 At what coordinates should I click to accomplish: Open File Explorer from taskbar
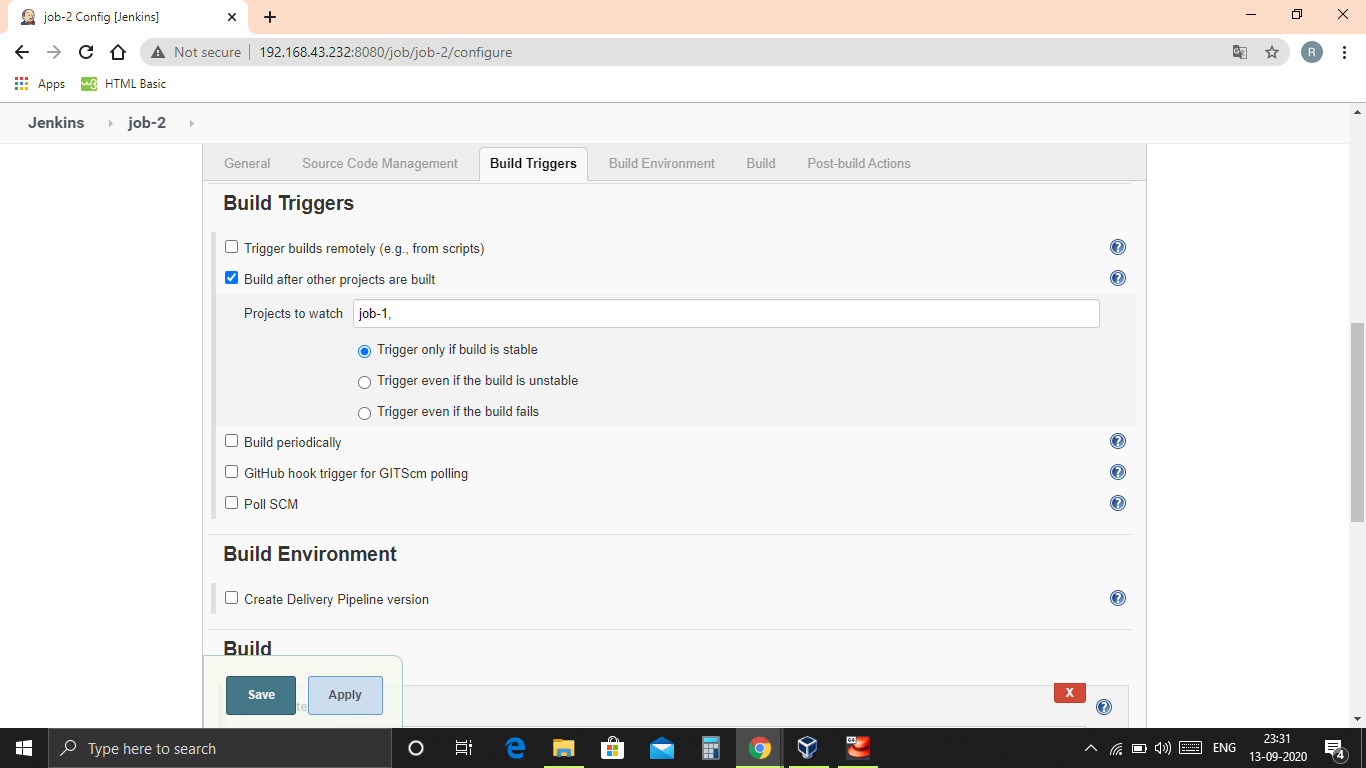[564, 748]
